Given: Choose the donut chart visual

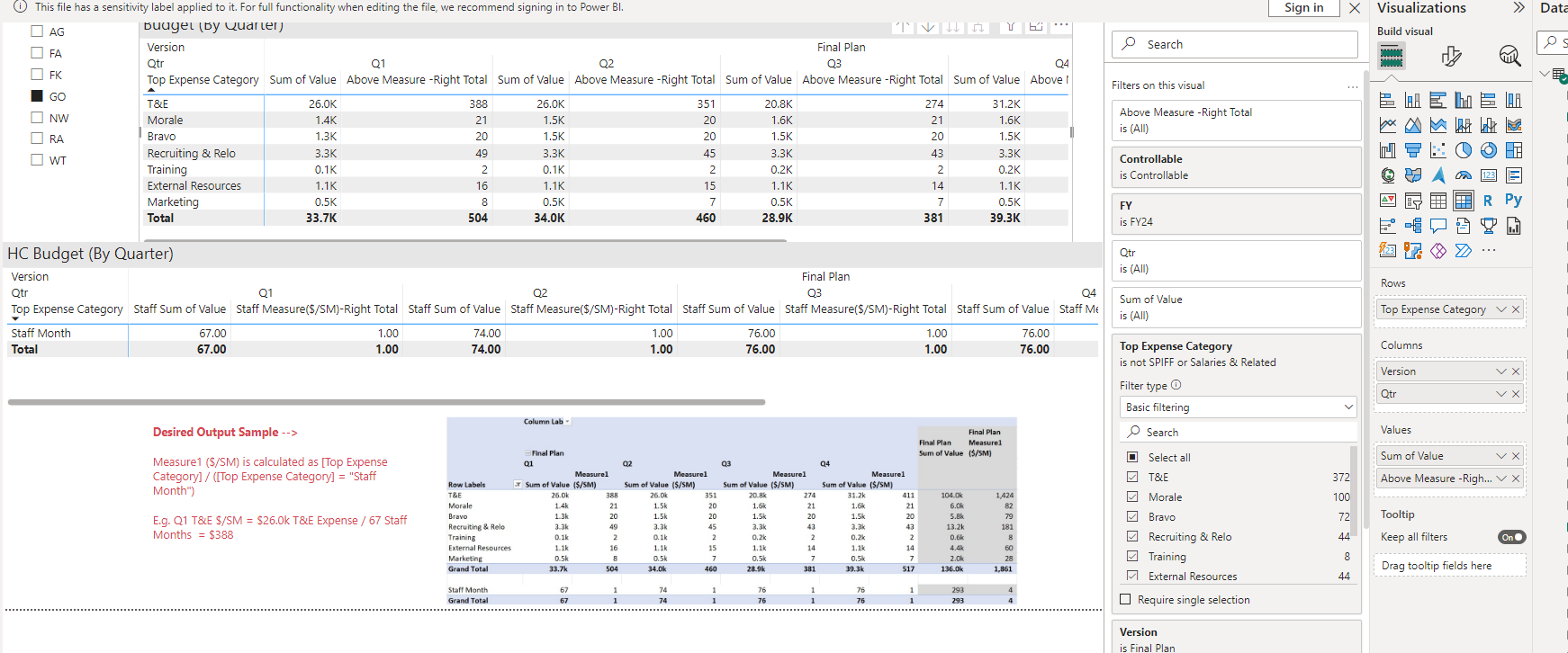Looking at the screenshot, I should click(1489, 150).
